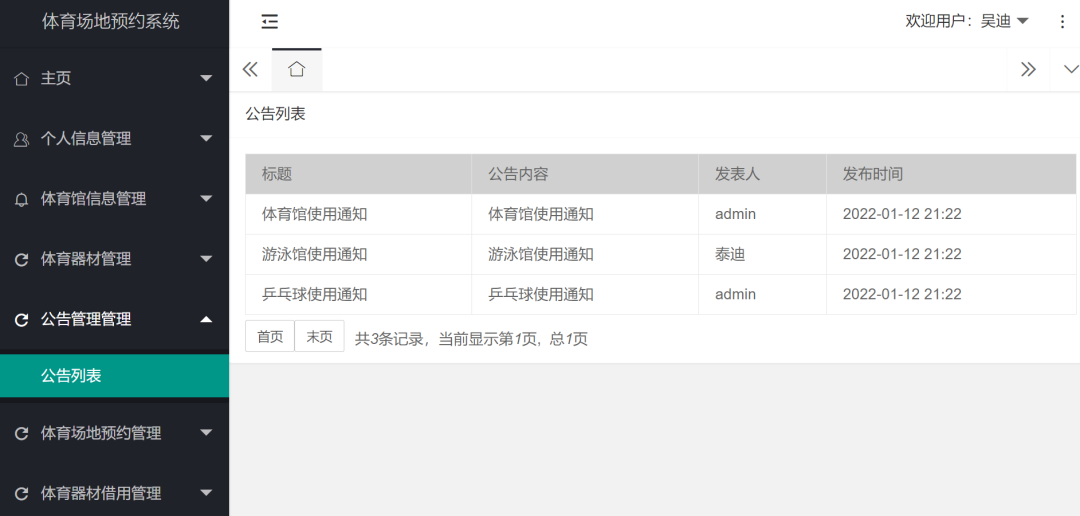Click the sidebar collapse hamburger icon
The image size is (1080, 516).
[269, 22]
